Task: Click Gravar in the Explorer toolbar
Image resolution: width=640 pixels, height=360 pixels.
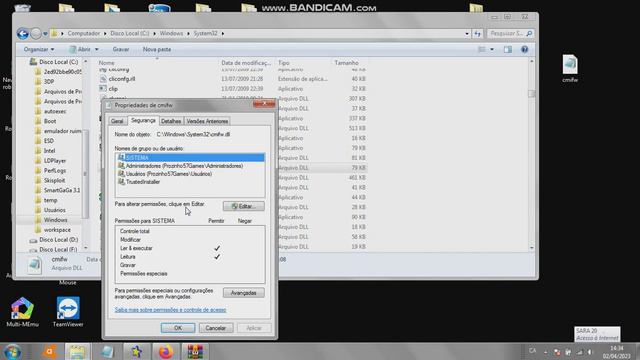Action: click(121, 49)
